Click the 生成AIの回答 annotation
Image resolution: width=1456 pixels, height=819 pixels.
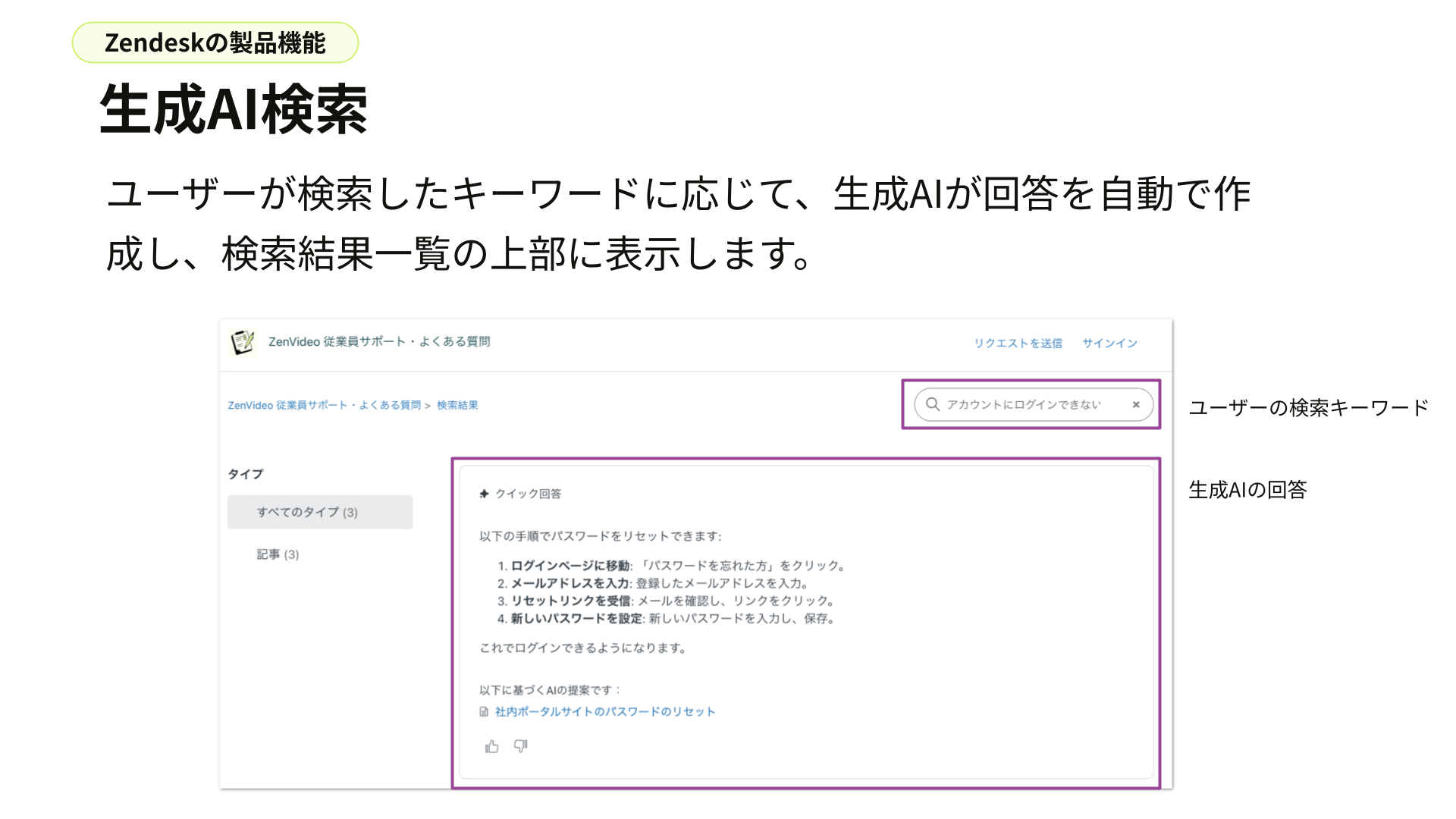pos(1248,490)
